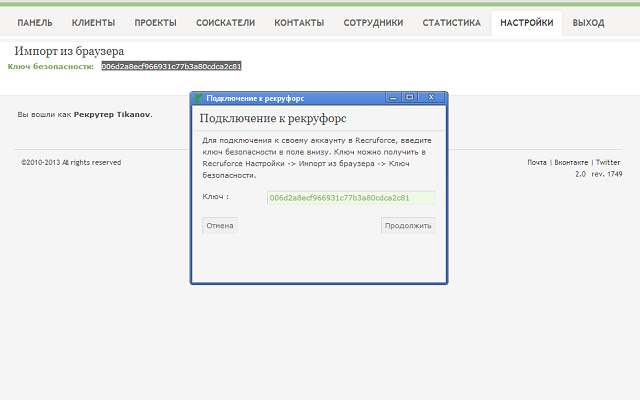Click the Ключ input field in the dialog
Image resolution: width=640 pixels, height=400 pixels.
pos(351,198)
